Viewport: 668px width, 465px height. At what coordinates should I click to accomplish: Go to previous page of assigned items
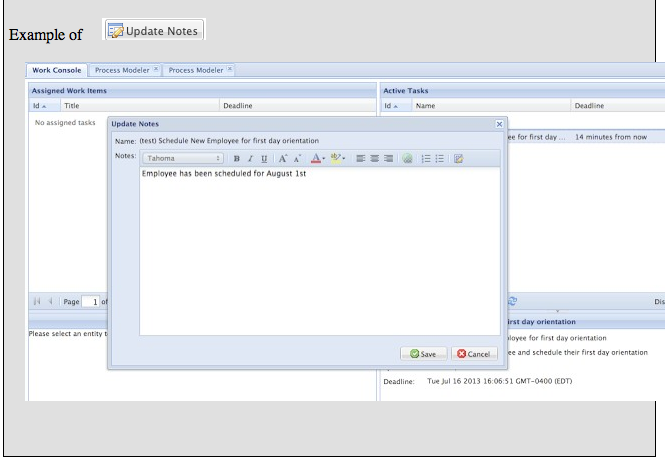pyautogui.click(x=50, y=301)
